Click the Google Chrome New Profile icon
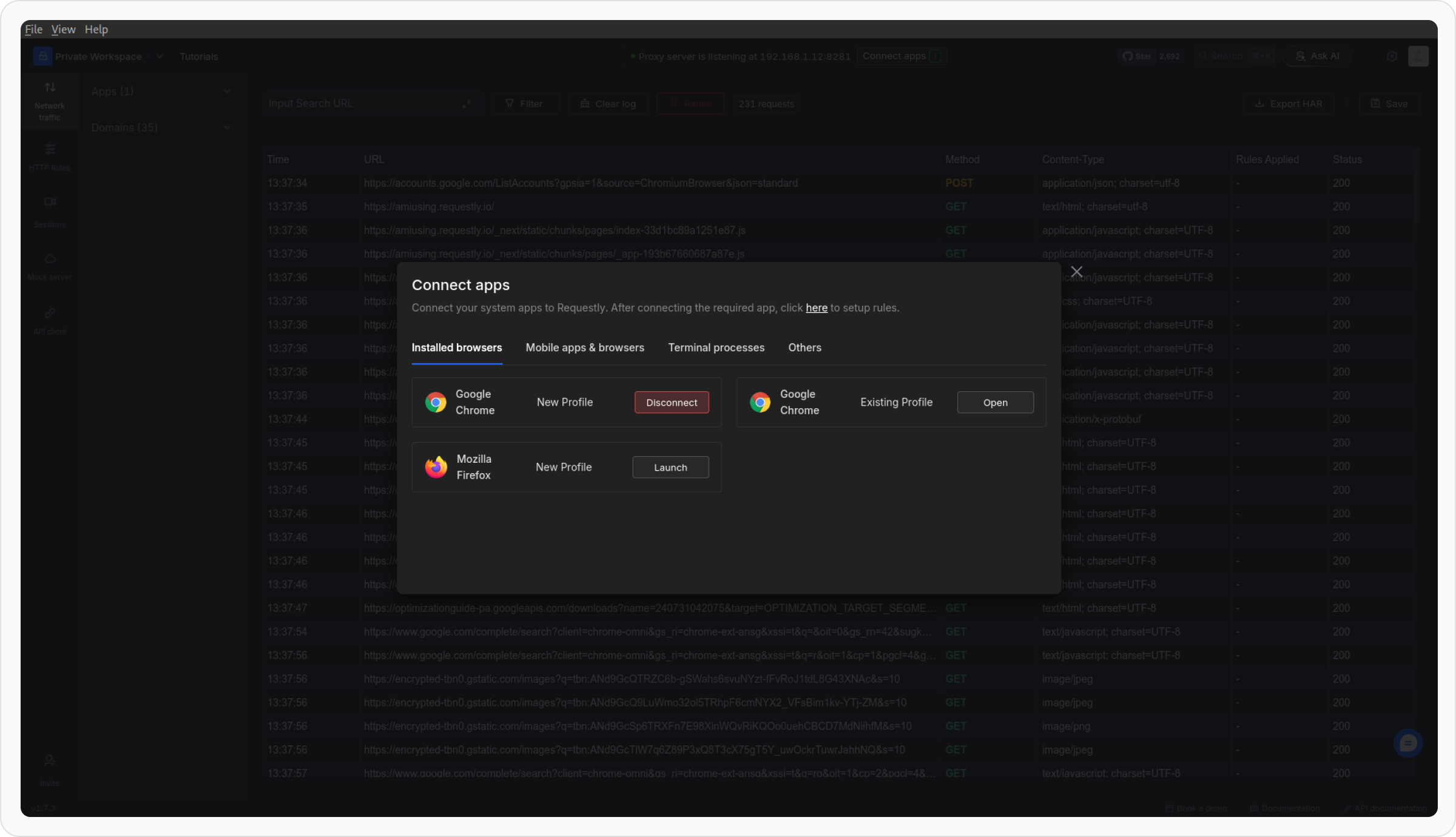 (436, 402)
